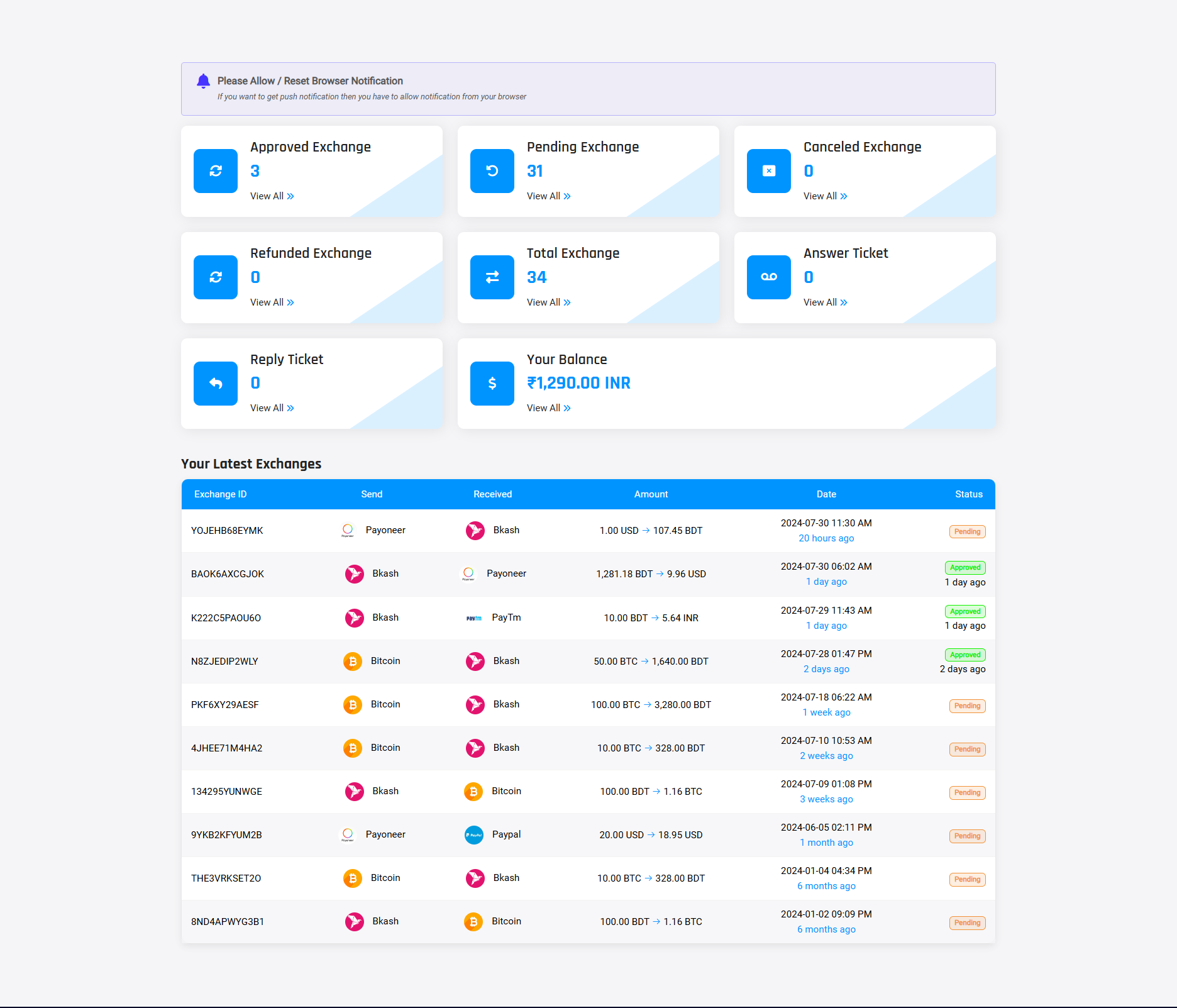Image resolution: width=1177 pixels, height=1008 pixels.
Task: Click the Pending Exchange history icon
Action: tap(492, 171)
